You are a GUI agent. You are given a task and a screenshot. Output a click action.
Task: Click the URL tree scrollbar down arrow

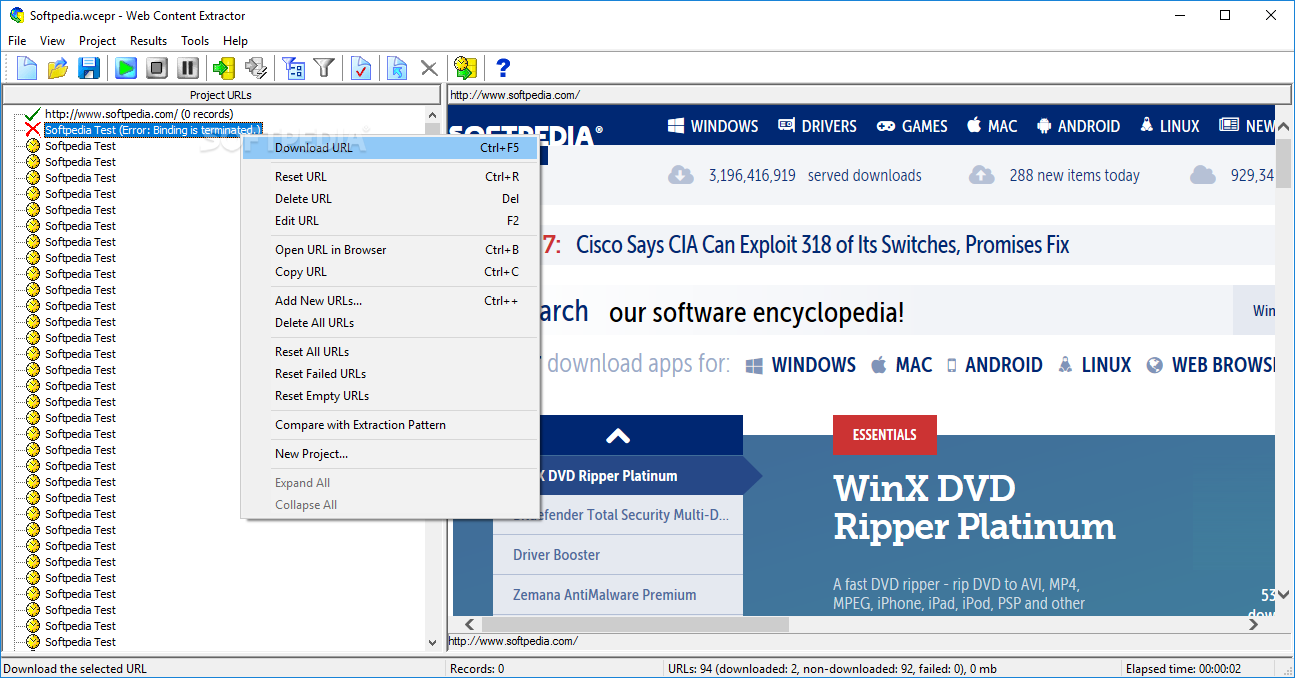432,642
